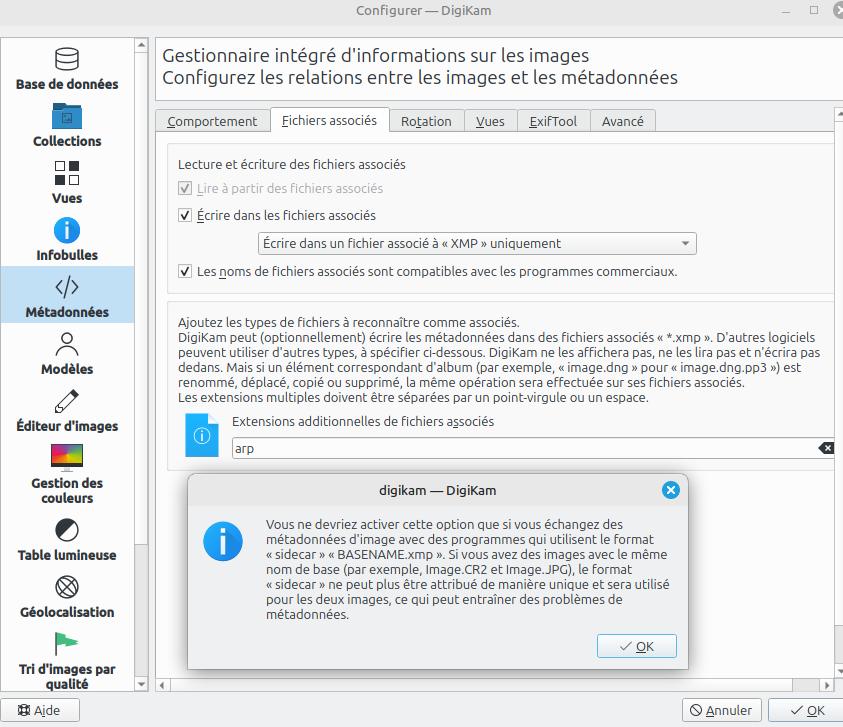Select the Métadonnées code icon
843x727 pixels.
(67, 287)
